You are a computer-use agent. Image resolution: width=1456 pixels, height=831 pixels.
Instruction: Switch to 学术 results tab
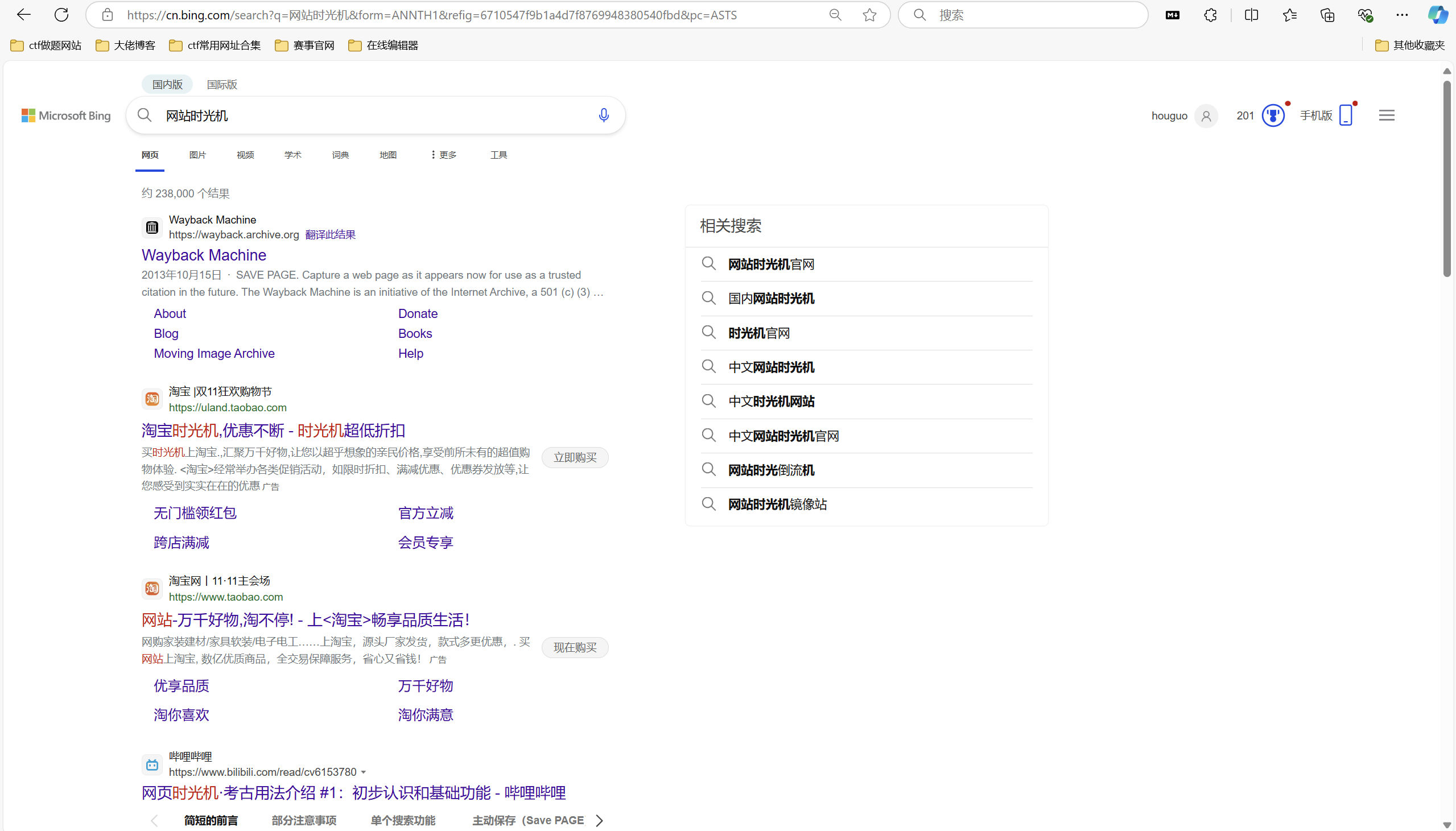293,155
